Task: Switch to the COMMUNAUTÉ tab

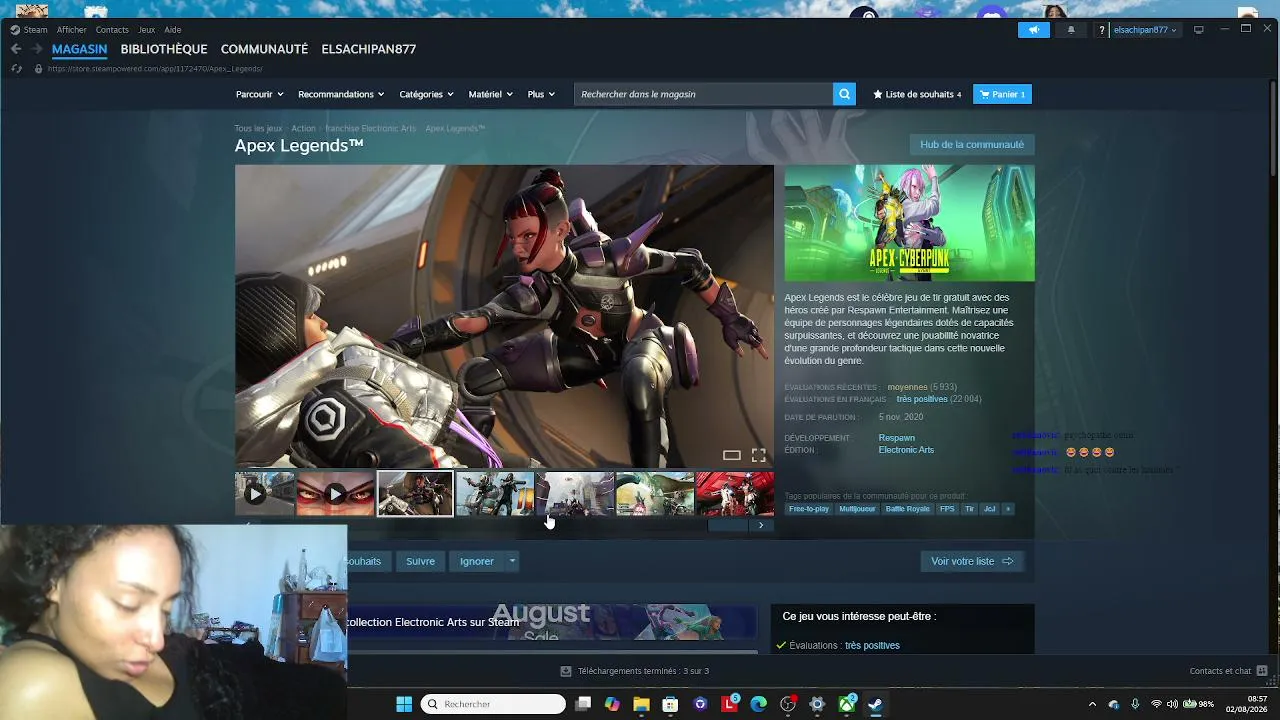Action: click(264, 49)
